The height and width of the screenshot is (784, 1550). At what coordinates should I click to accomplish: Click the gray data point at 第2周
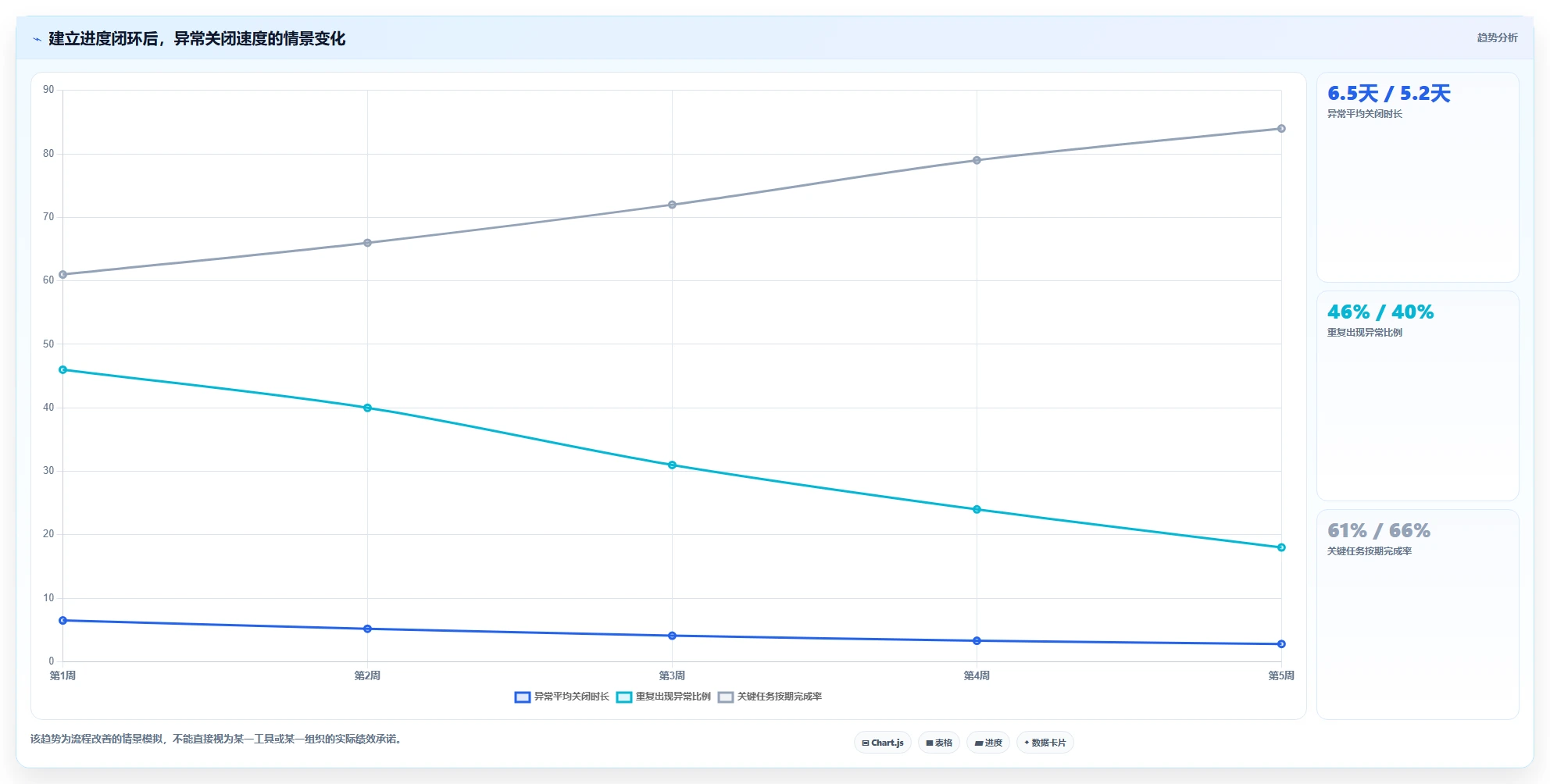[367, 243]
